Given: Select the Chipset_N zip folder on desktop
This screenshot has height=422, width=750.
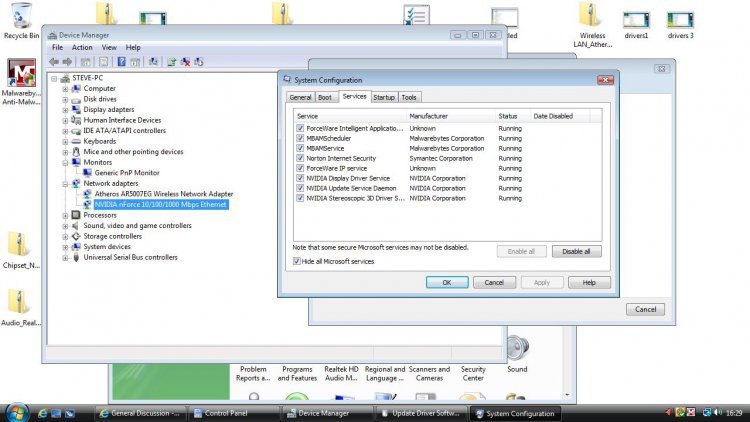Looking at the screenshot, I should point(21,250).
